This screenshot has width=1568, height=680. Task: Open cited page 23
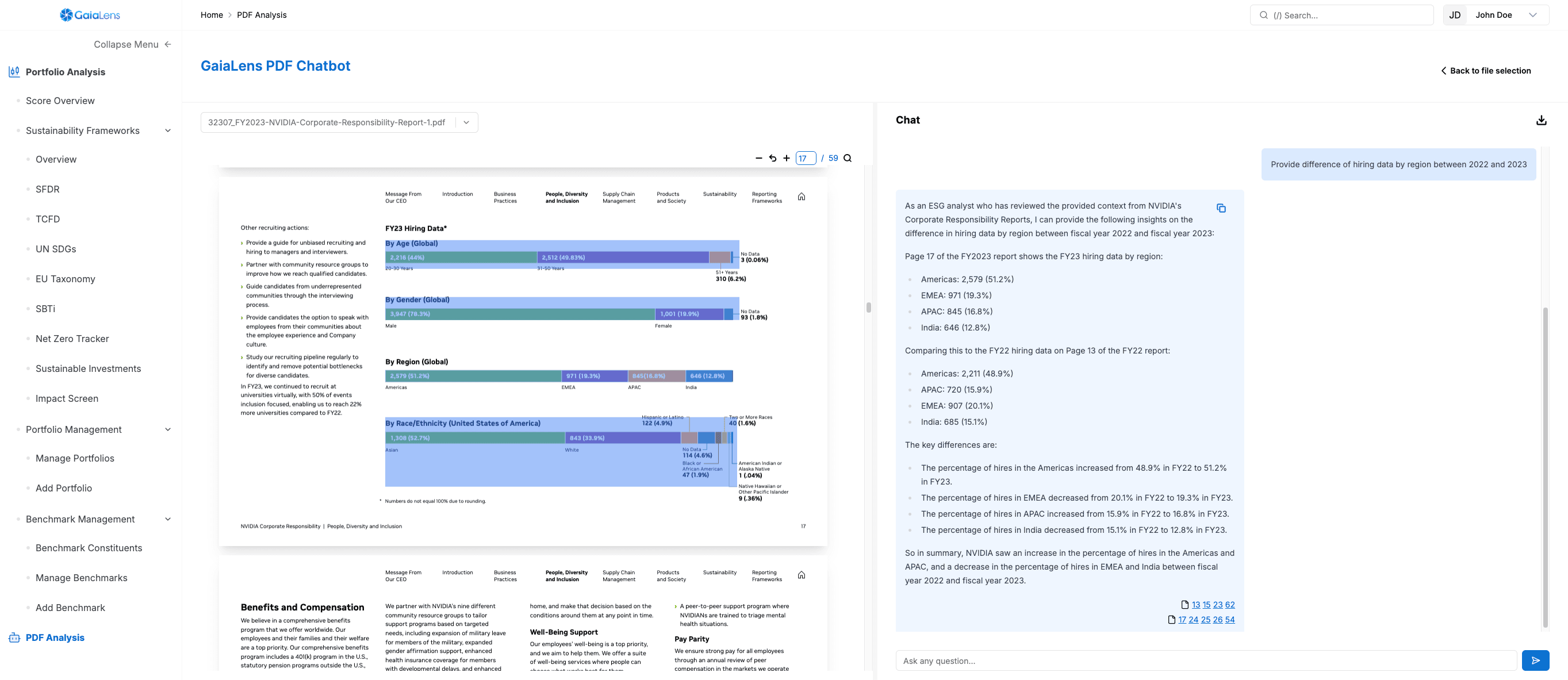pyautogui.click(x=1218, y=605)
